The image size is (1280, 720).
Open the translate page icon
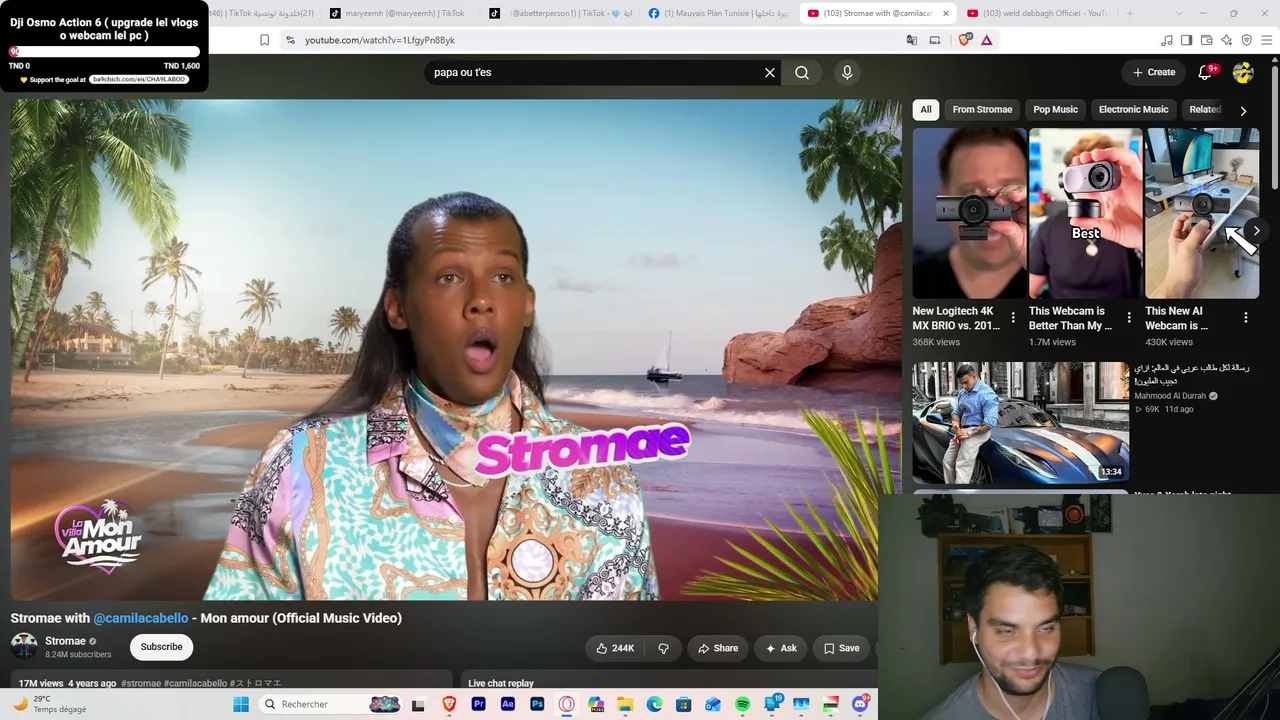click(x=912, y=40)
